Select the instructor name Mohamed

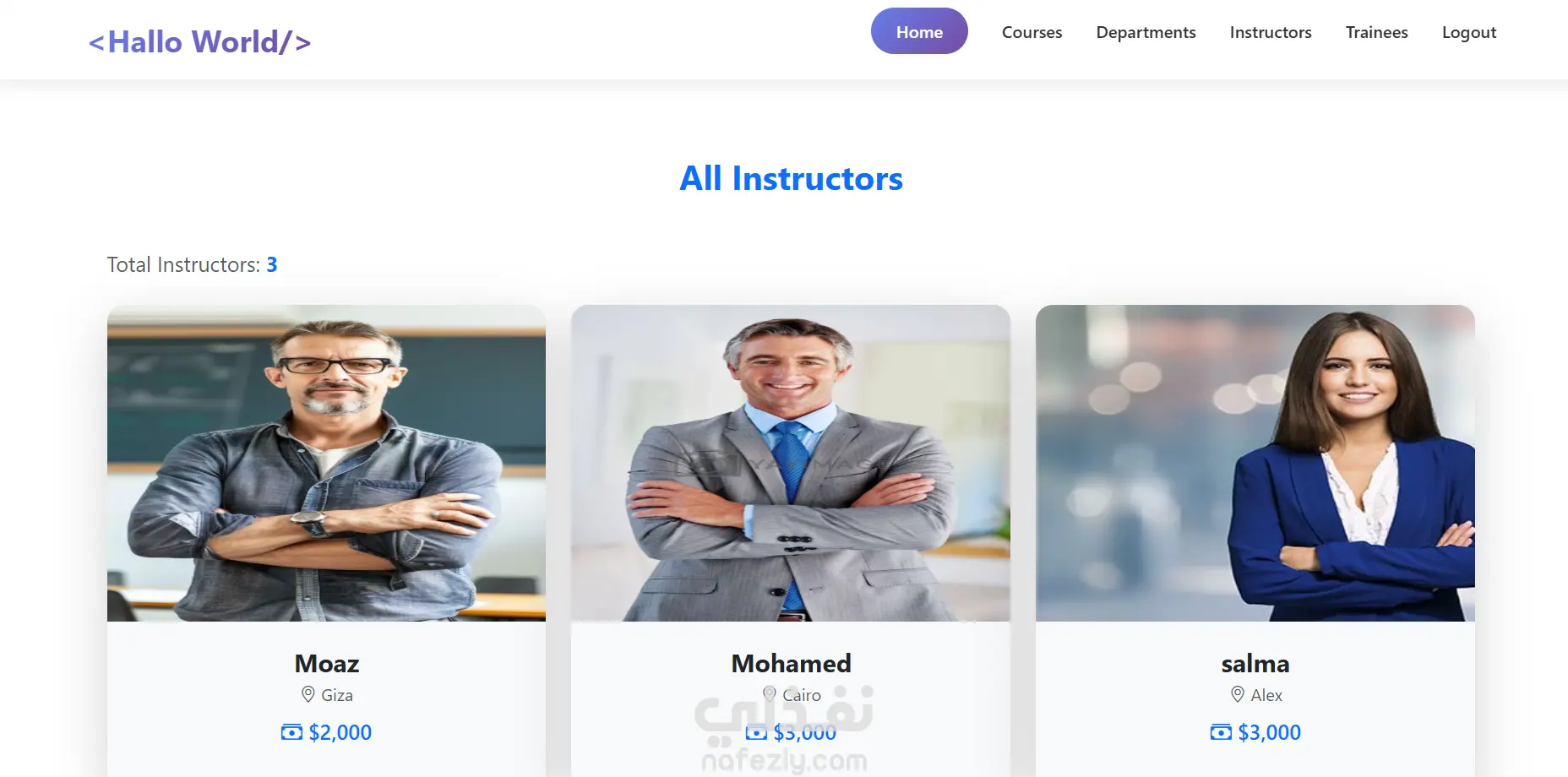[x=791, y=664]
